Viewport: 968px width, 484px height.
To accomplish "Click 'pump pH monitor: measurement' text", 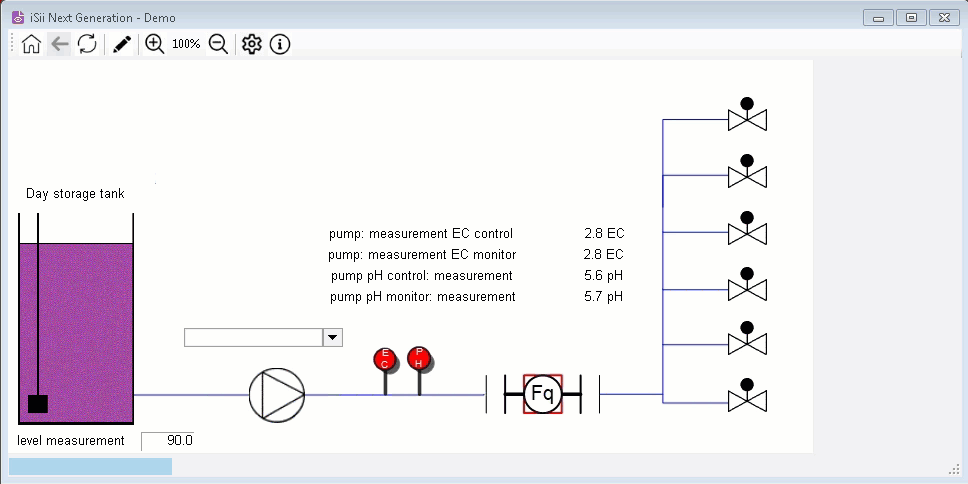I will pyautogui.click(x=423, y=296).
